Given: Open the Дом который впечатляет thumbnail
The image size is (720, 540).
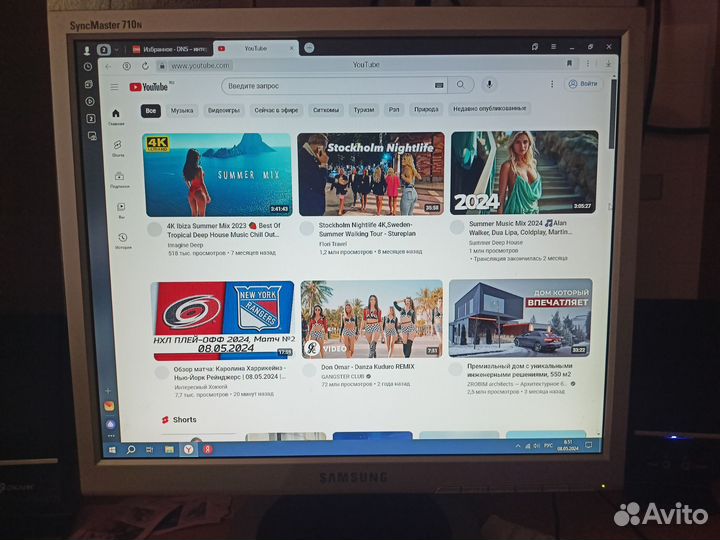Looking at the screenshot, I should (520, 318).
